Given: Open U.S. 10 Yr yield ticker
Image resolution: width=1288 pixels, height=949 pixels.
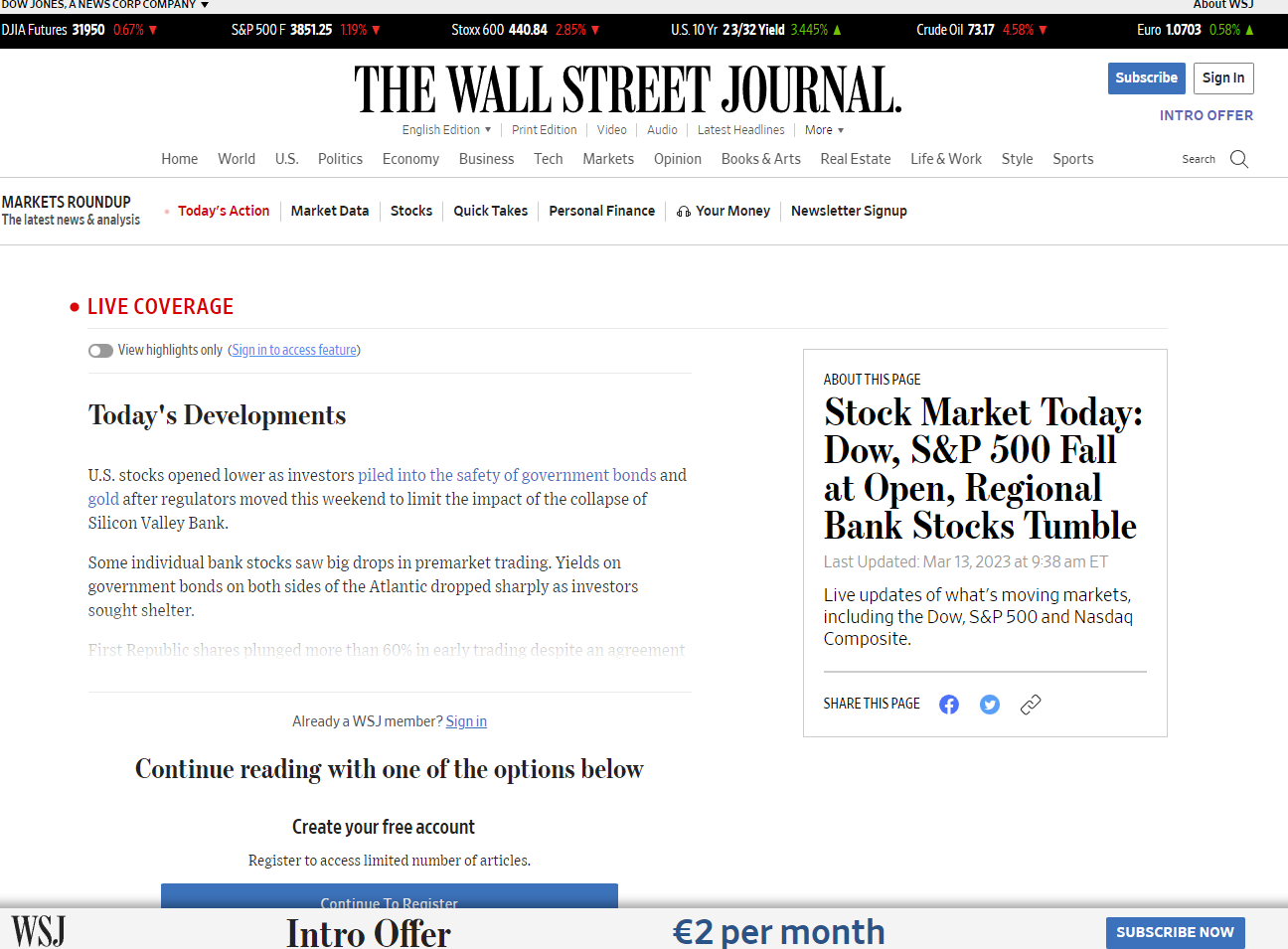Looking at the screenshot, I should click(x=756, y=30).
